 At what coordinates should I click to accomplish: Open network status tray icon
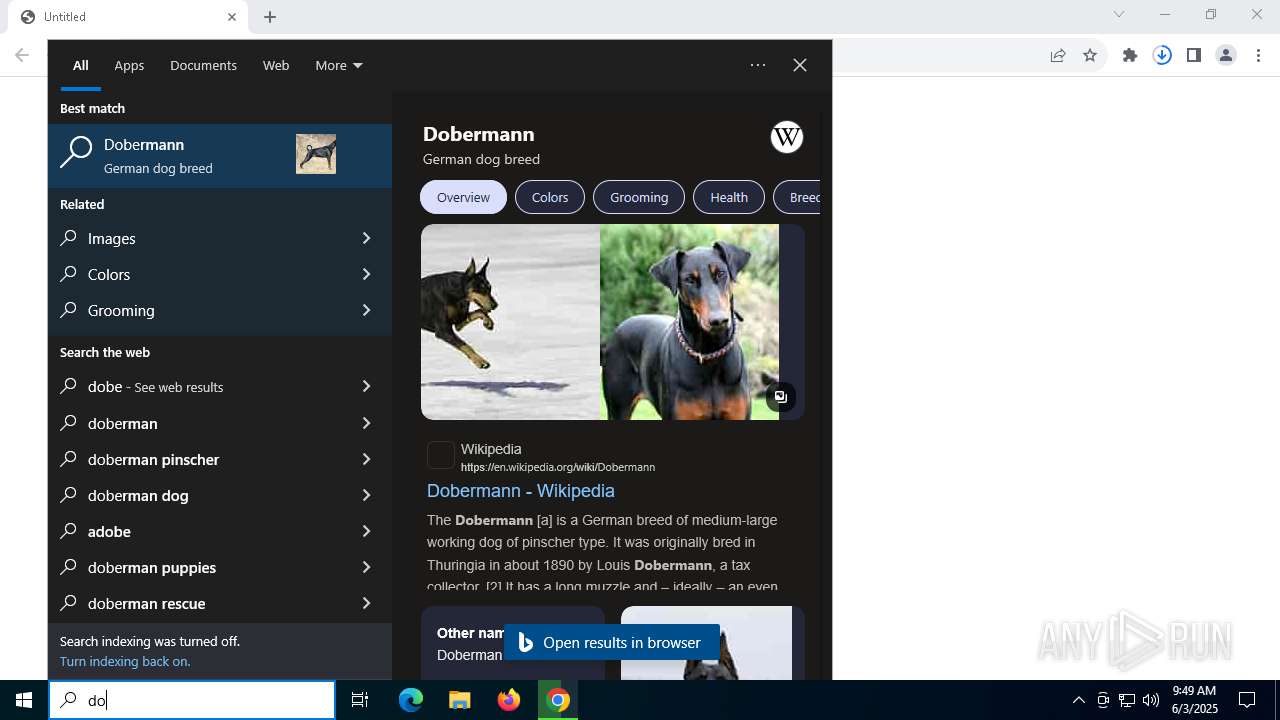(1127, 700)
